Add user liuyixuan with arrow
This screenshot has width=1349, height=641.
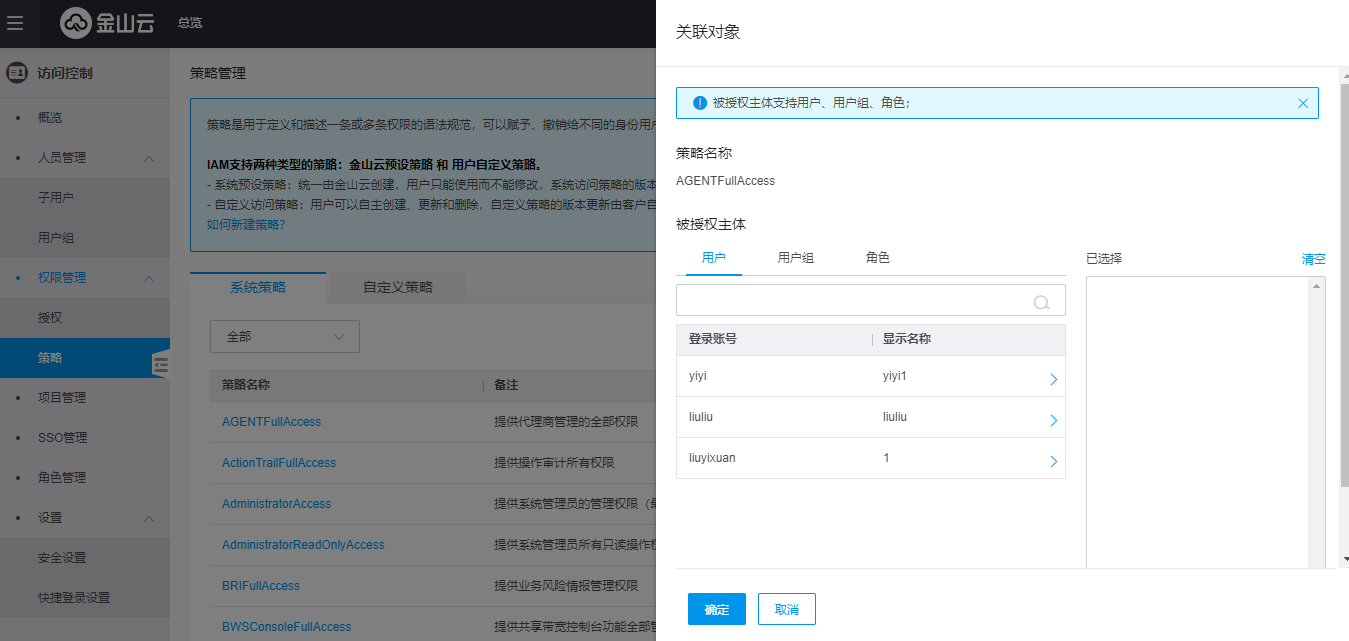tap(1053, 462)
